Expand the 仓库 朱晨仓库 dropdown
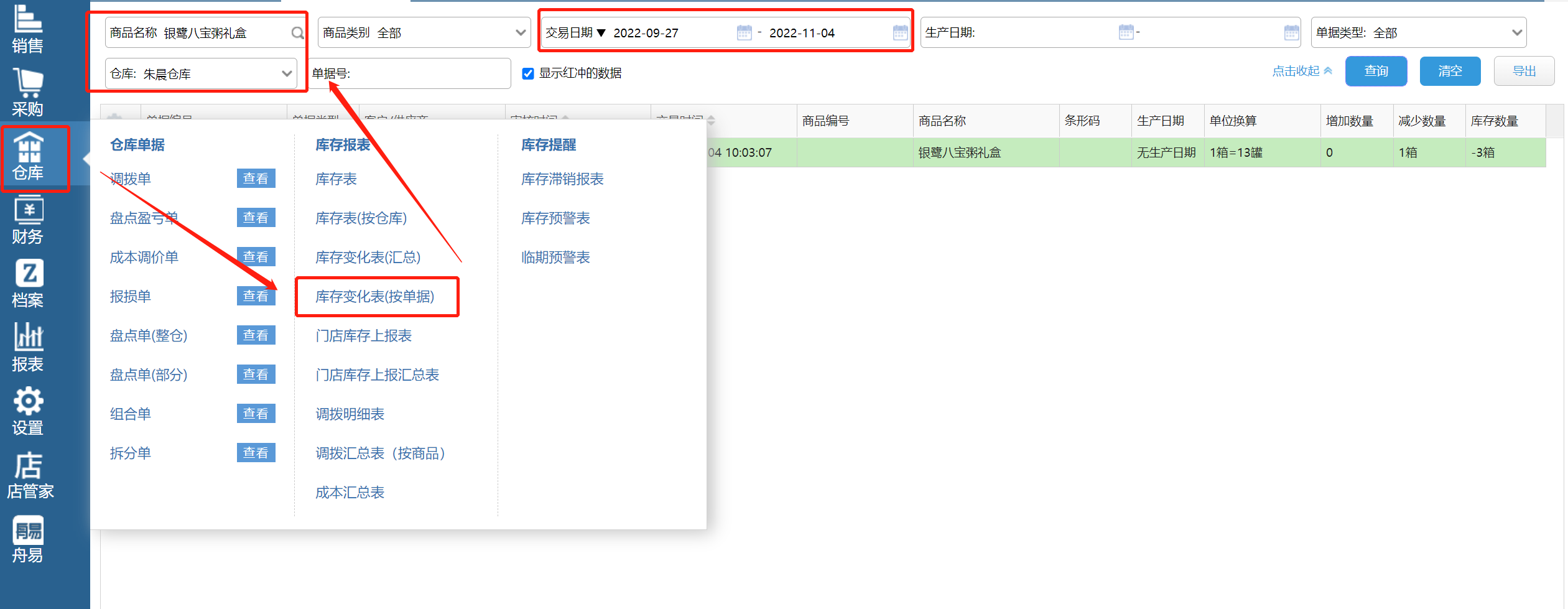The image size is (1568, 609). click(287, 73)
